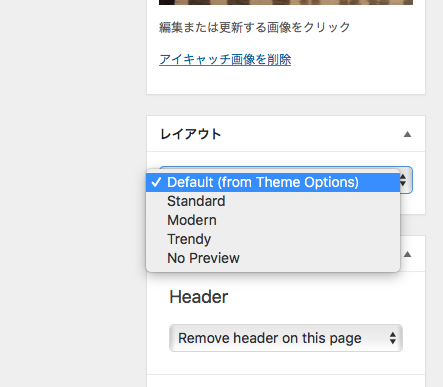Click blank space below the Header dropdown
443x387 pixels.
(286, 363)
